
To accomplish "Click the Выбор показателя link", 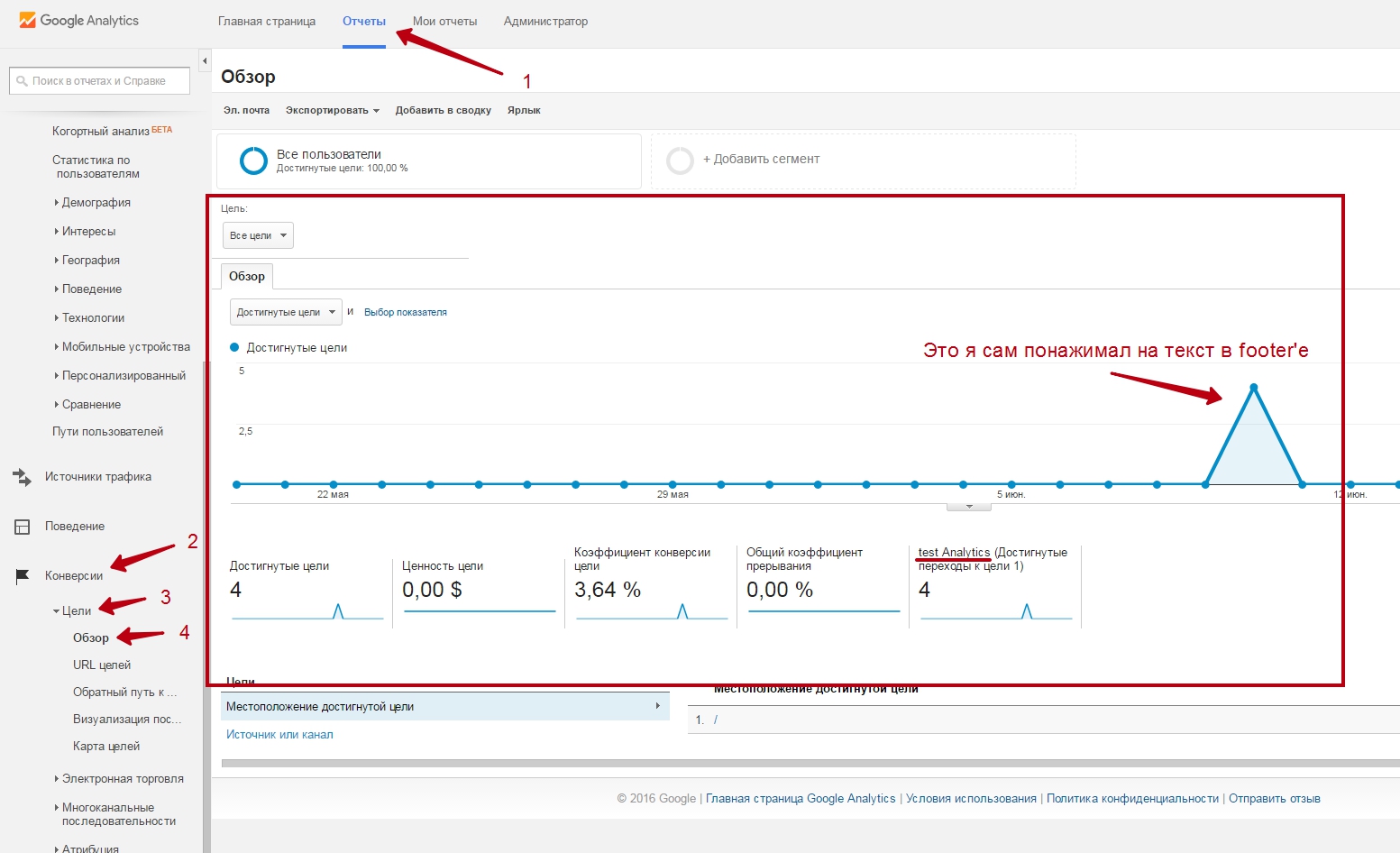I will pyautogui.click(x=406, y=312).
